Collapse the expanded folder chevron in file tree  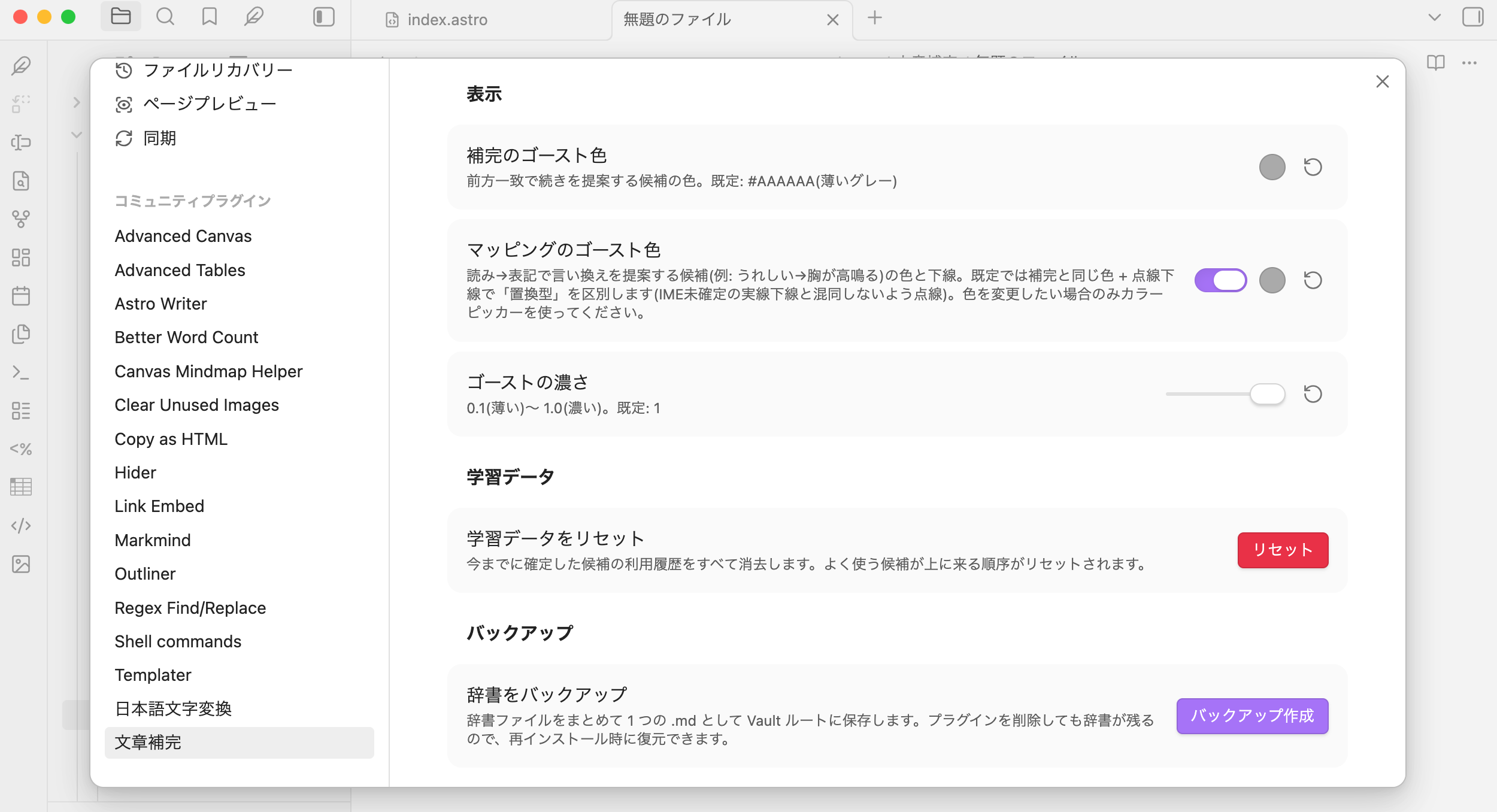coord(76,135)
